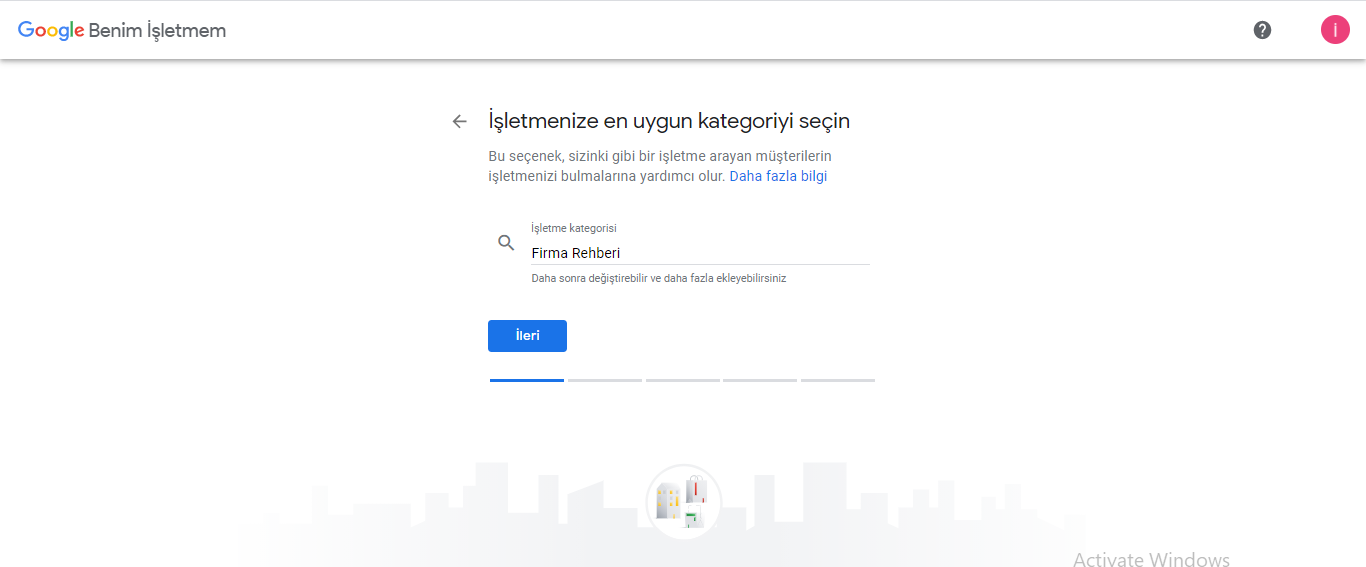Click the pink account avatar
The image size is (1366, 567).
coord(1335,30)
